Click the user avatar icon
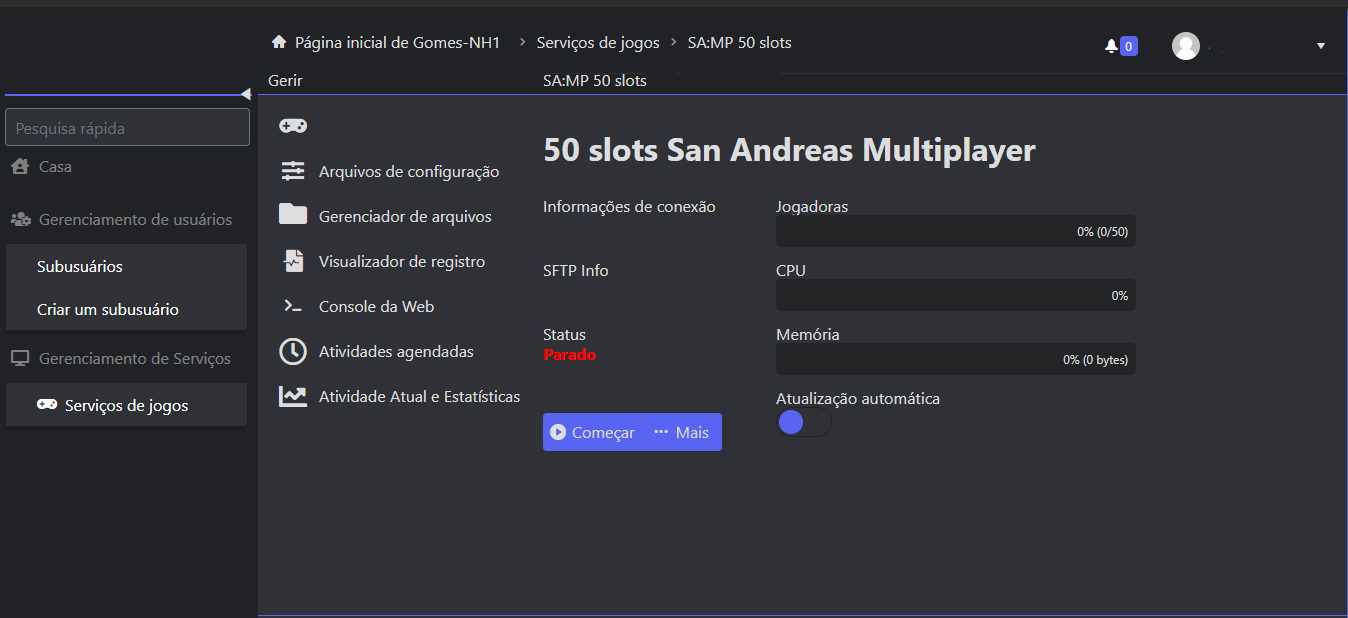1348x618 pixels. click(x=1186, y=46)
